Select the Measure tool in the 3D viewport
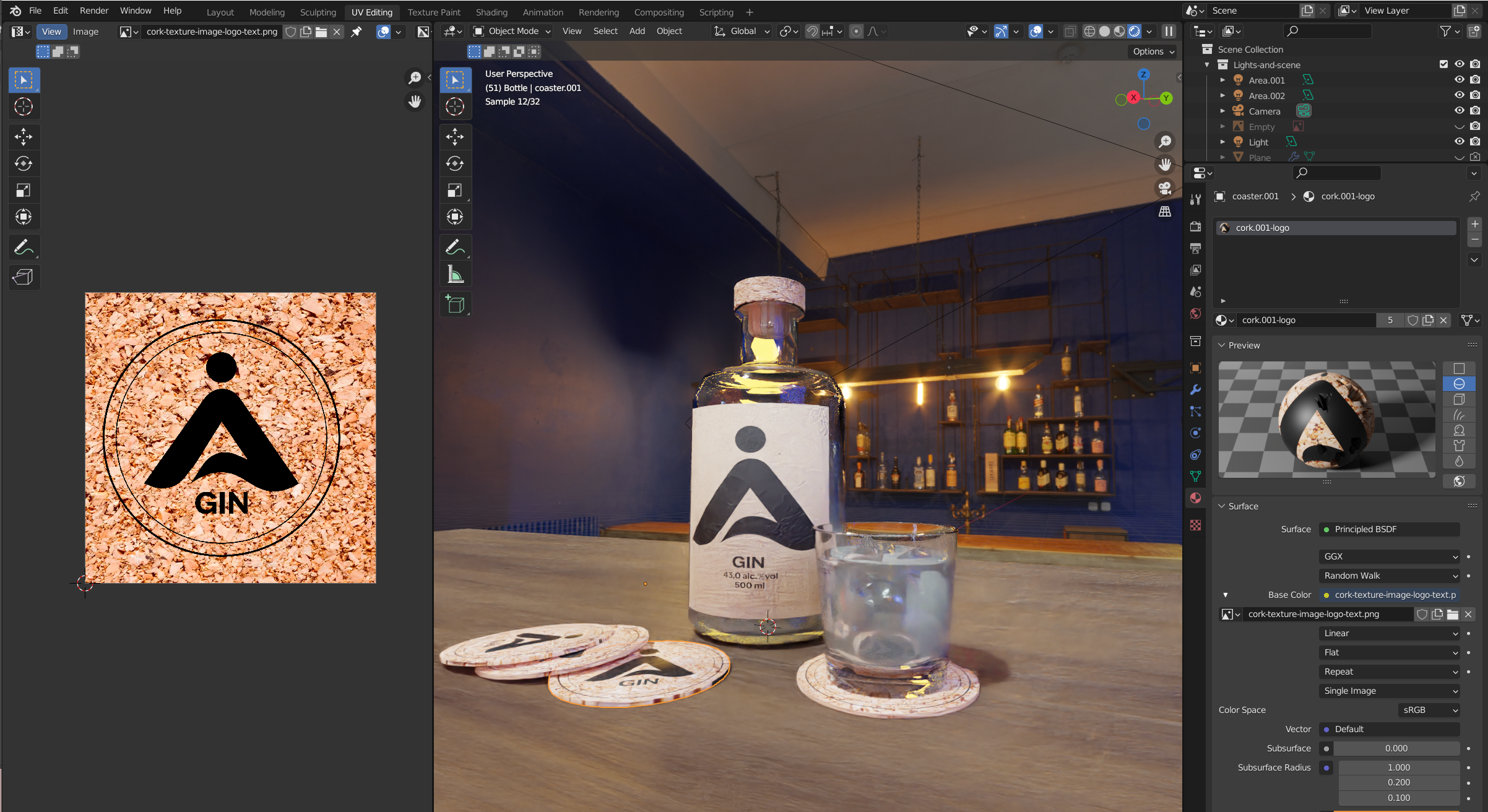This screenshot has height=812, width=1488. (456, 274)
